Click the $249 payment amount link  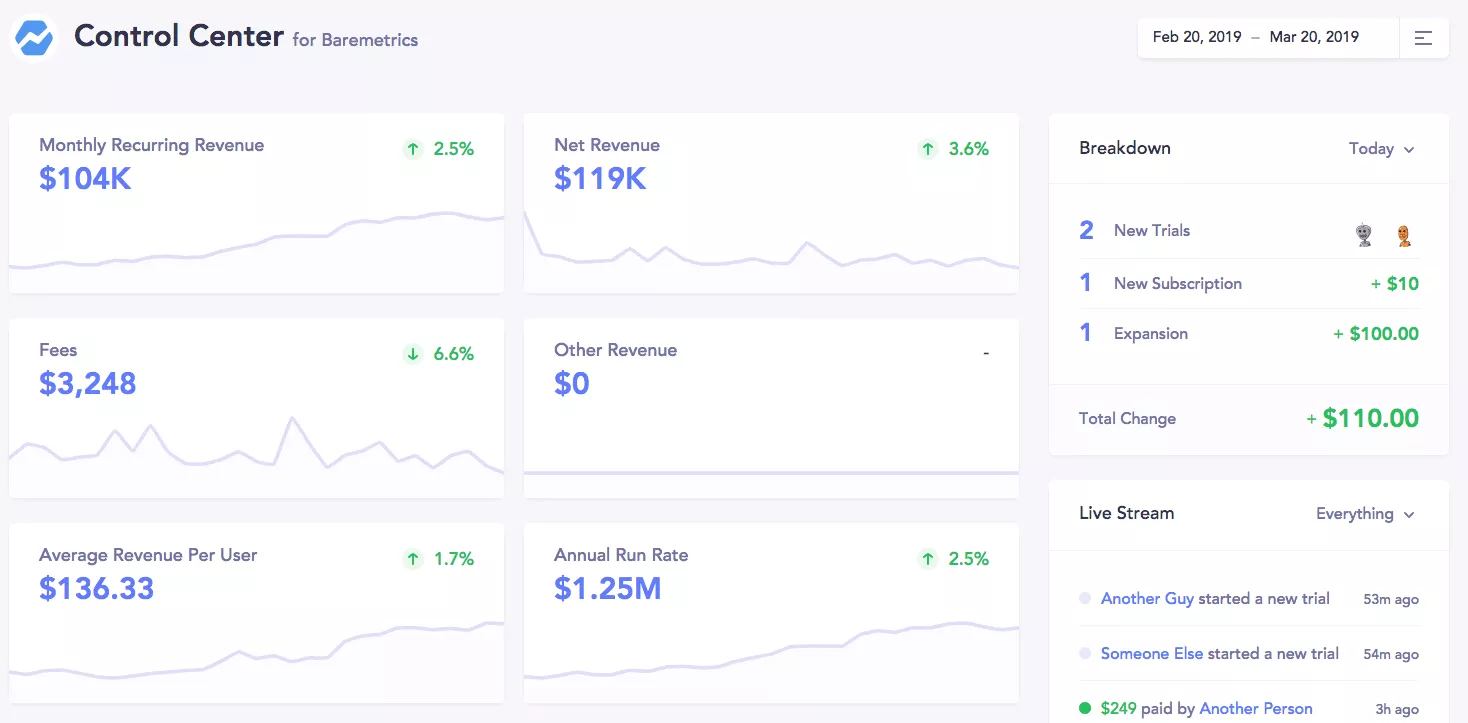click(1119, 709)
